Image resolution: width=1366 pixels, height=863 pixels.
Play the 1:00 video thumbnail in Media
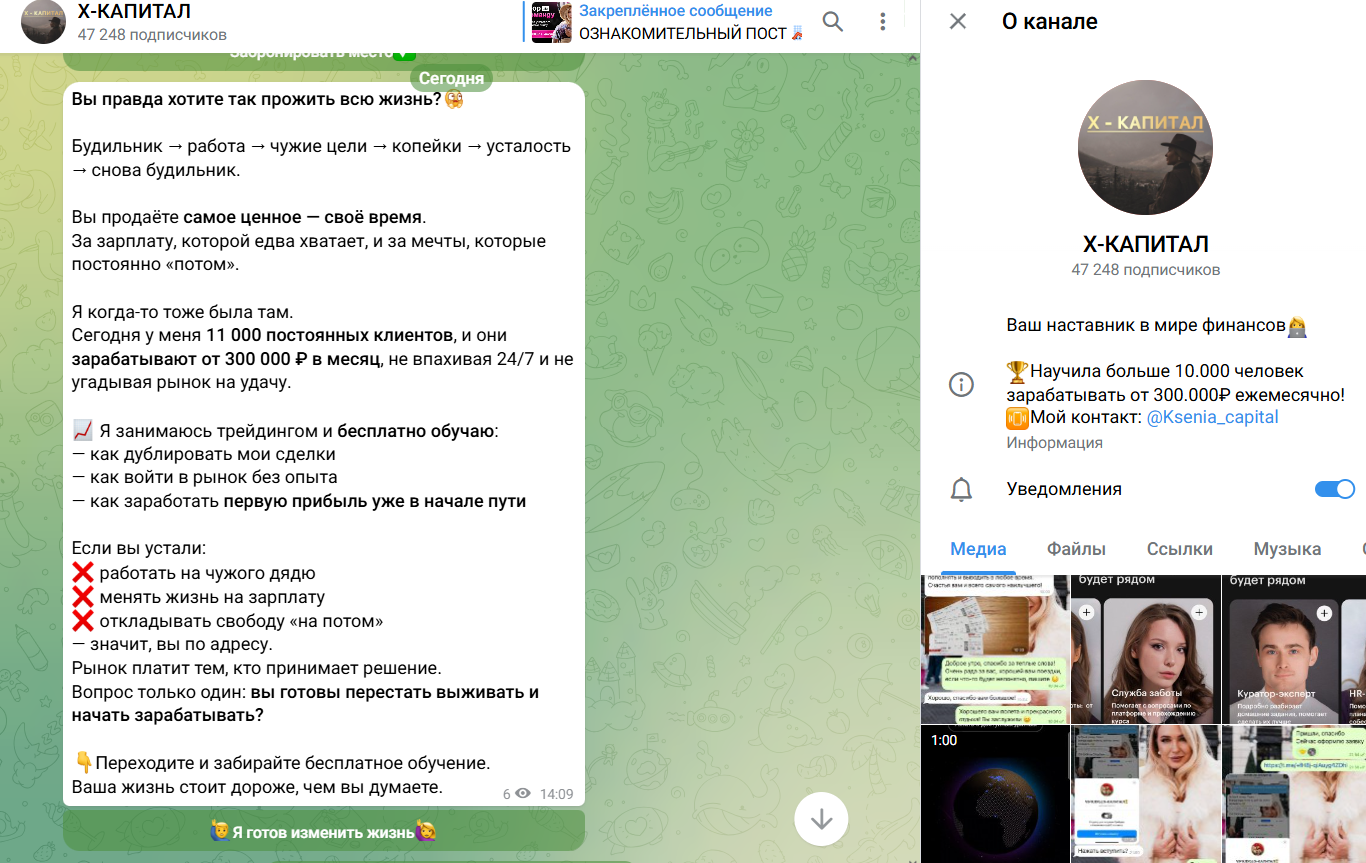[x=995, y=793]
